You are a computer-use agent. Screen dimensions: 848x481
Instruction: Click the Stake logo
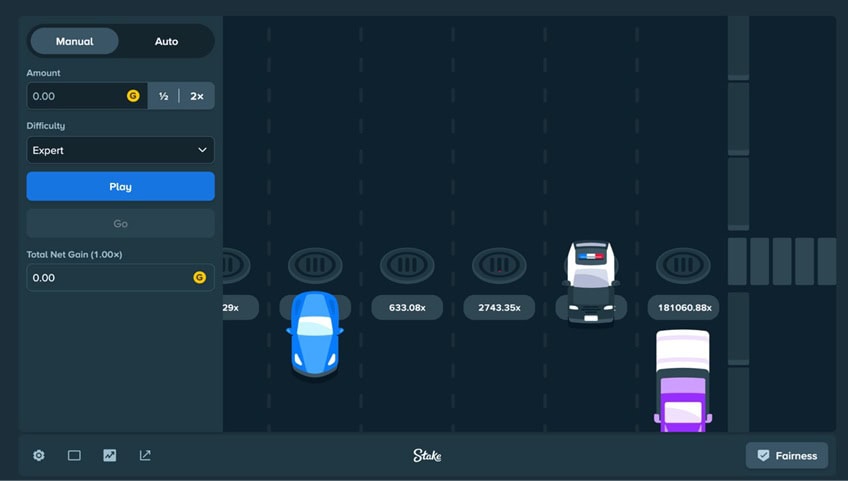[x=427, y=456]
